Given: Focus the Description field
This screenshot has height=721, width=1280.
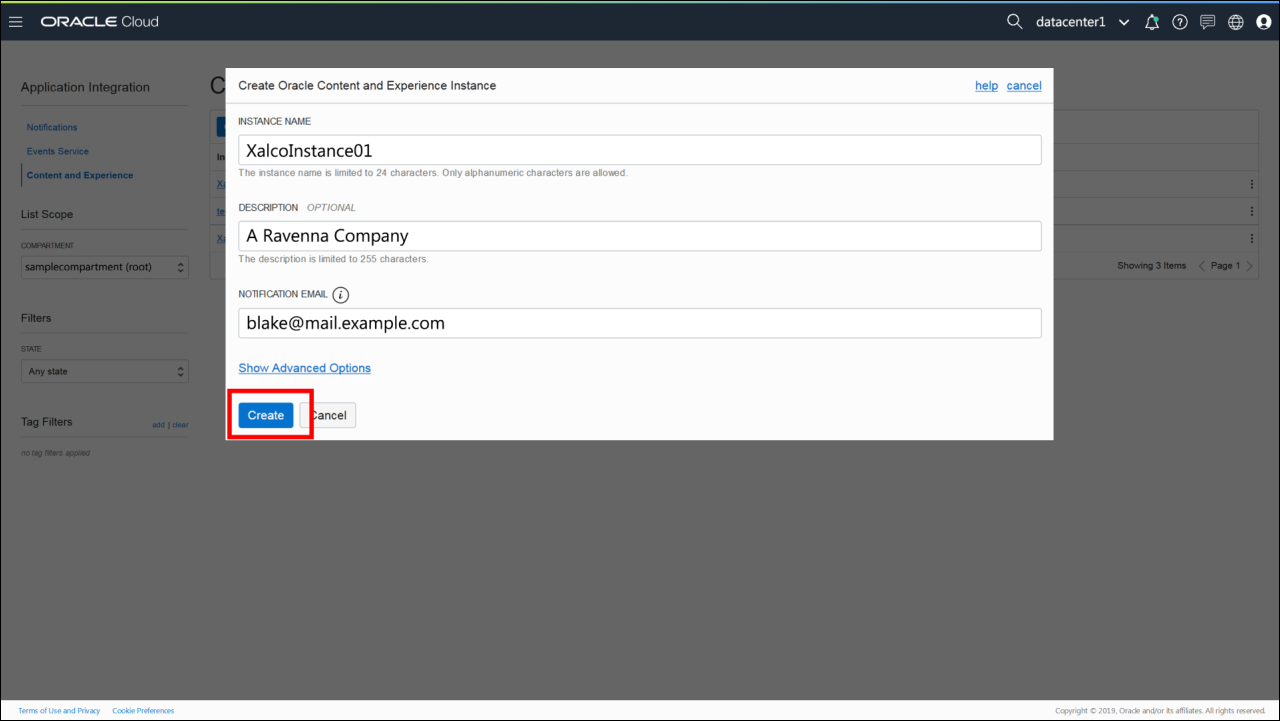Looking at the screenshot, I should pyautogui.click(x=640, y=236).
